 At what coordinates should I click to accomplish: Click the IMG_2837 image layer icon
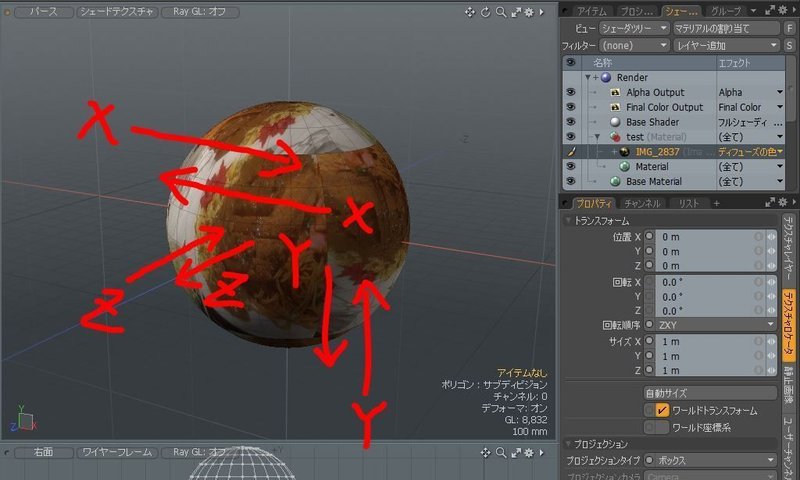(624, 152)
